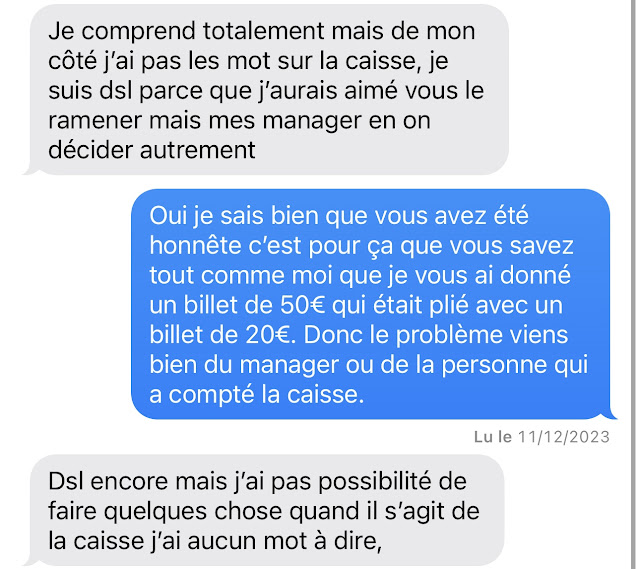Viewport: 640px width, 569px height.
Task: Click the word 'possibilité' in last message
Action: [374, 481]
